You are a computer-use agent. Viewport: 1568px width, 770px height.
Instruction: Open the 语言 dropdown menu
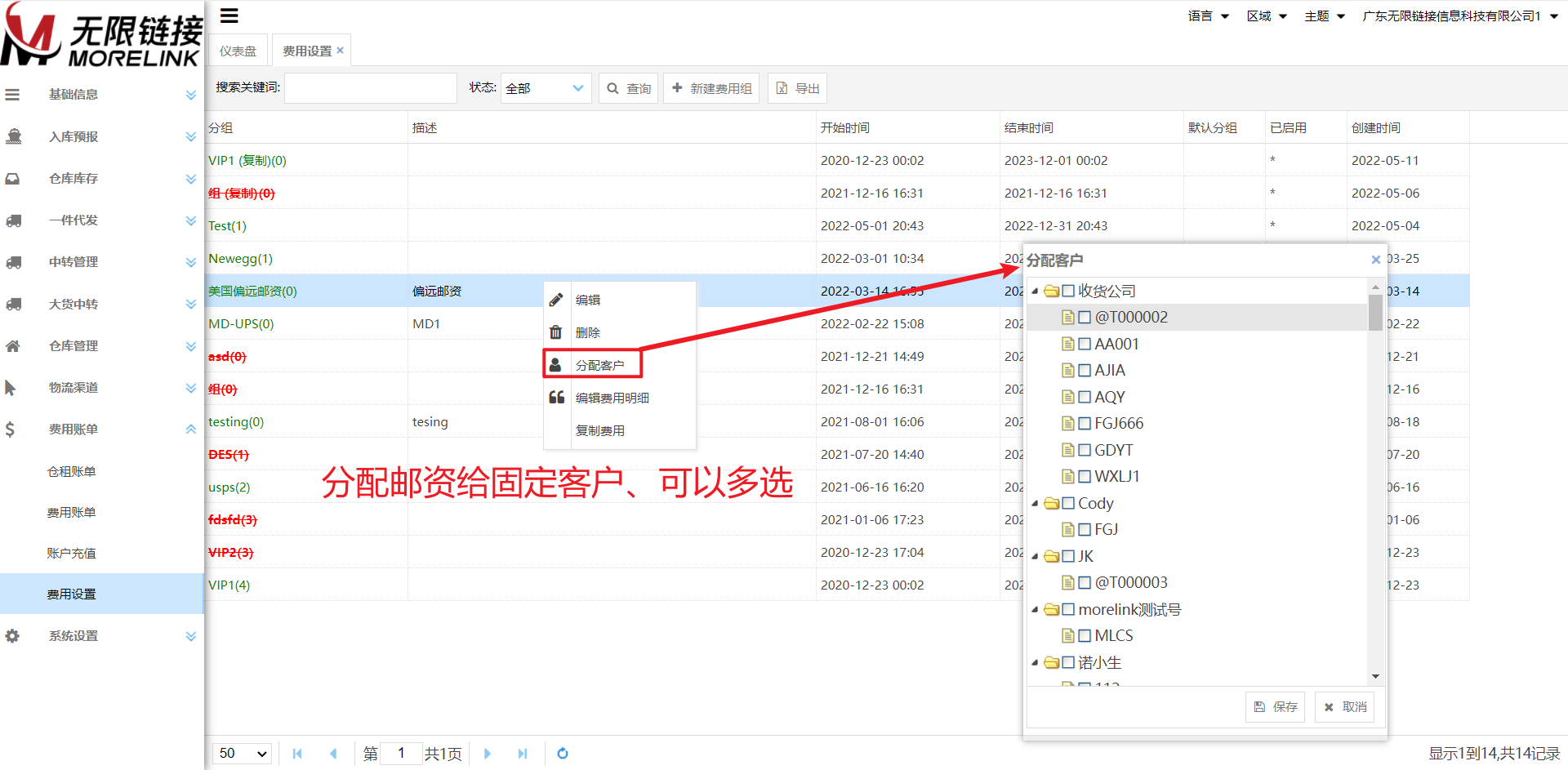[1209, 16]
